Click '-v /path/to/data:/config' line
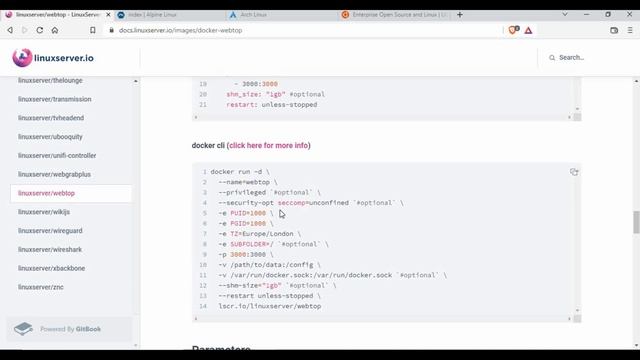 click(x=269, y=265)
